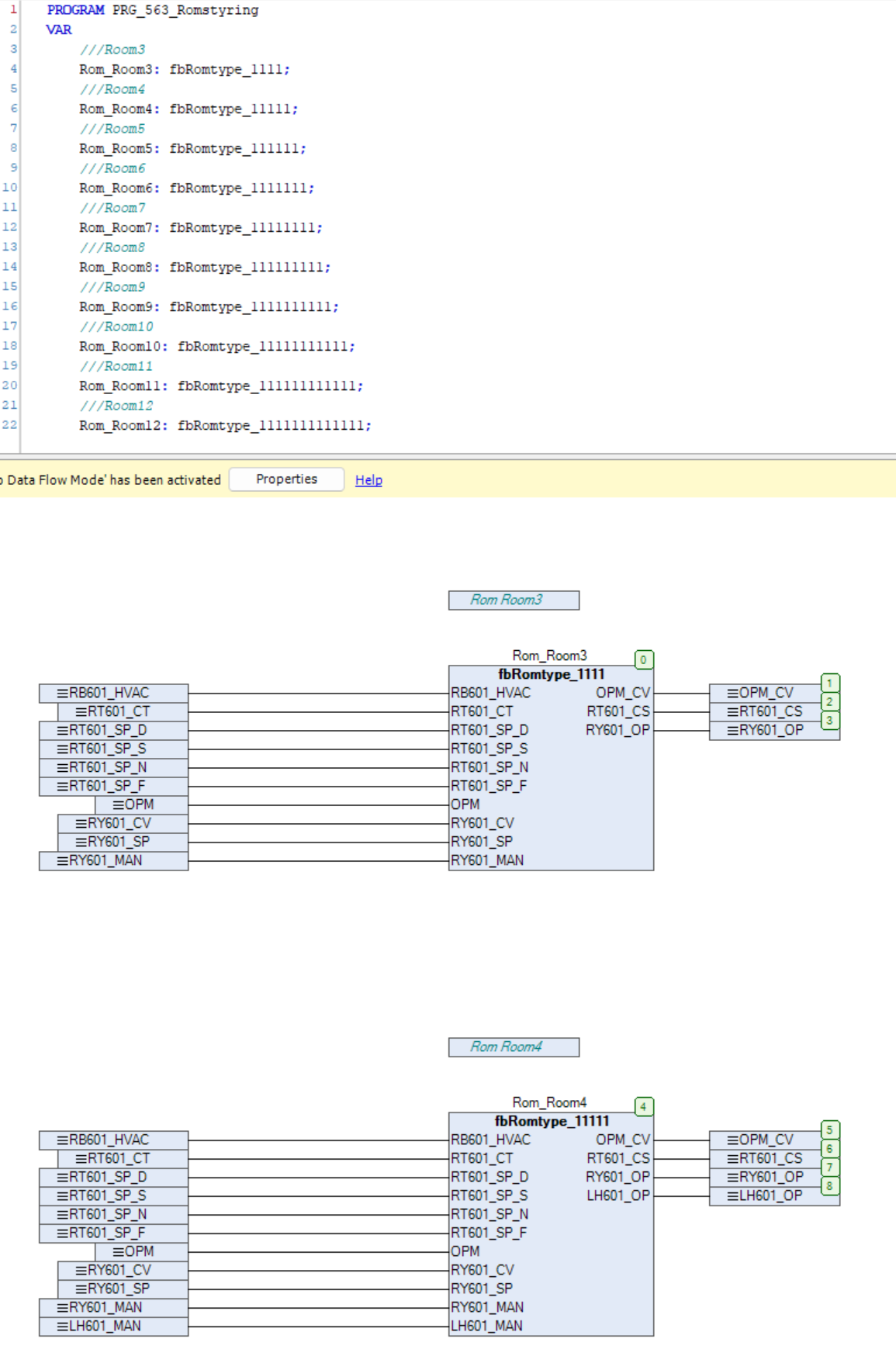The image size is (896, 1370).
Task: Select RT601_SP_N input box feeding Rom_Room3
Action: pos(113,767)
